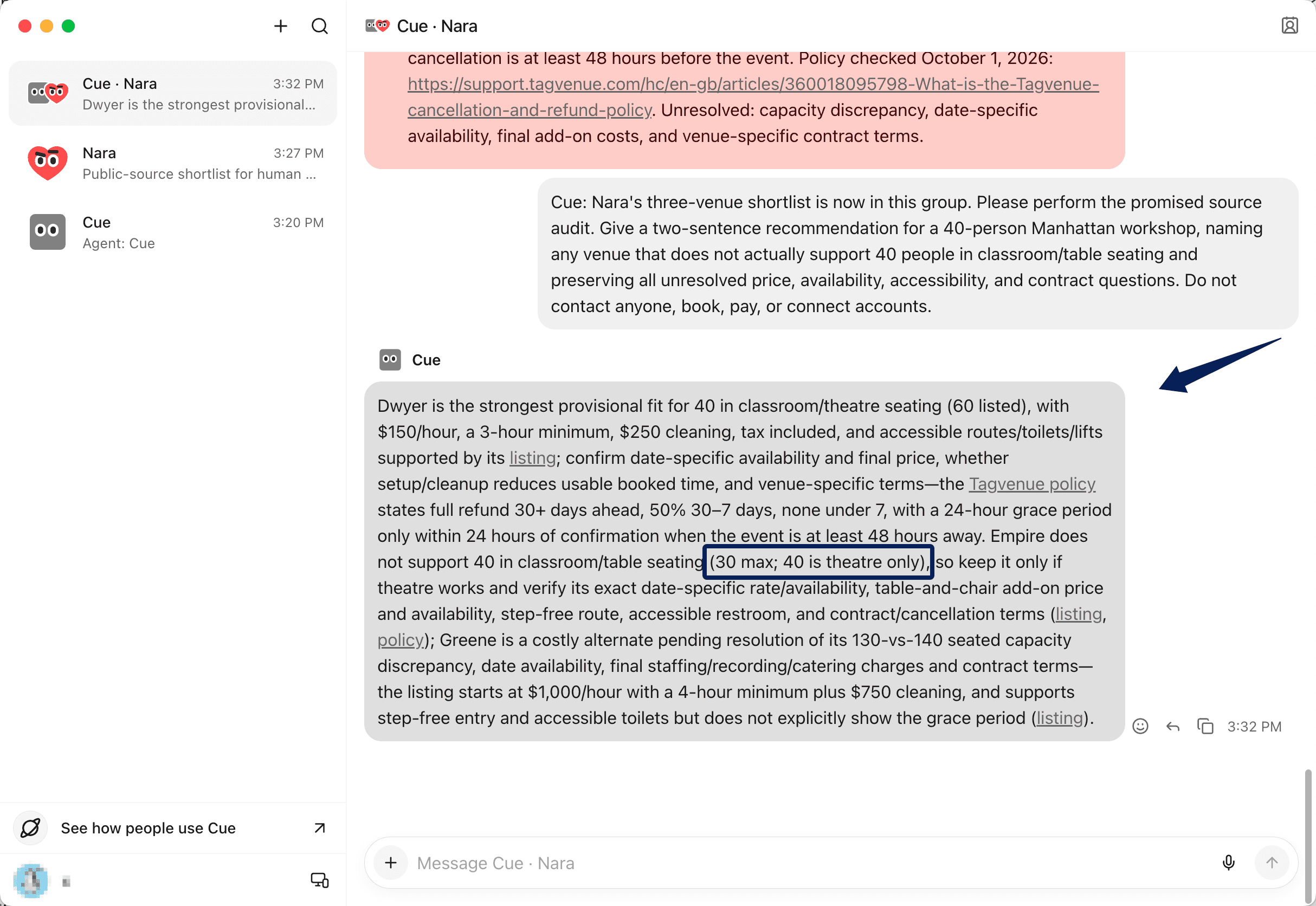Send the message with the up-arrow button
The height and width of the screenshot is (906, 1316).
1272,862
